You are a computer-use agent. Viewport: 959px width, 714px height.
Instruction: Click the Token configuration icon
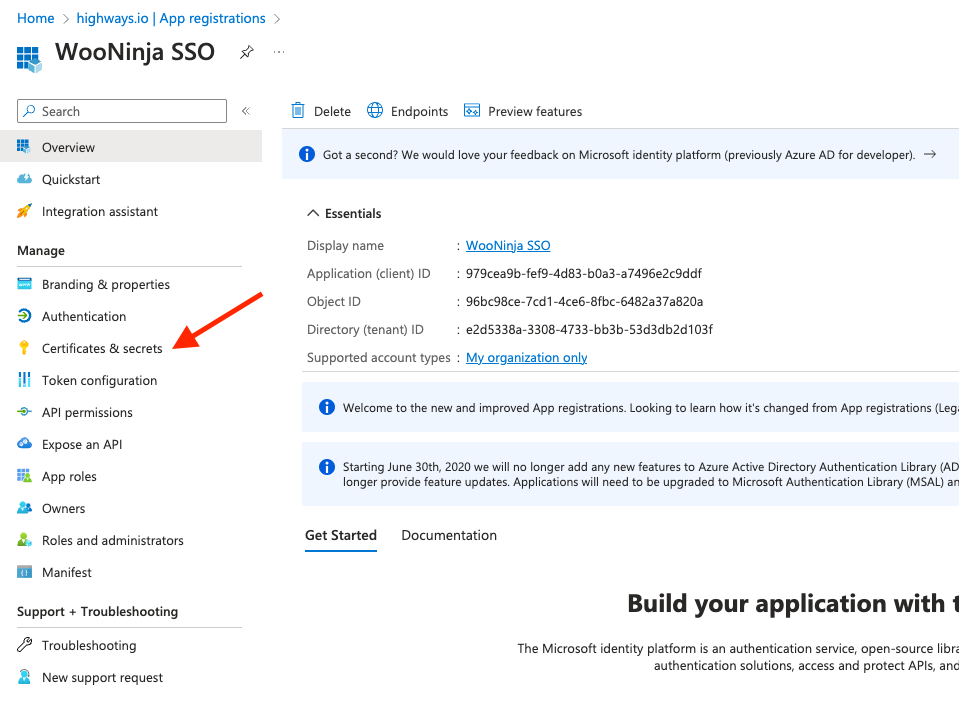click(x=25, y=380)
